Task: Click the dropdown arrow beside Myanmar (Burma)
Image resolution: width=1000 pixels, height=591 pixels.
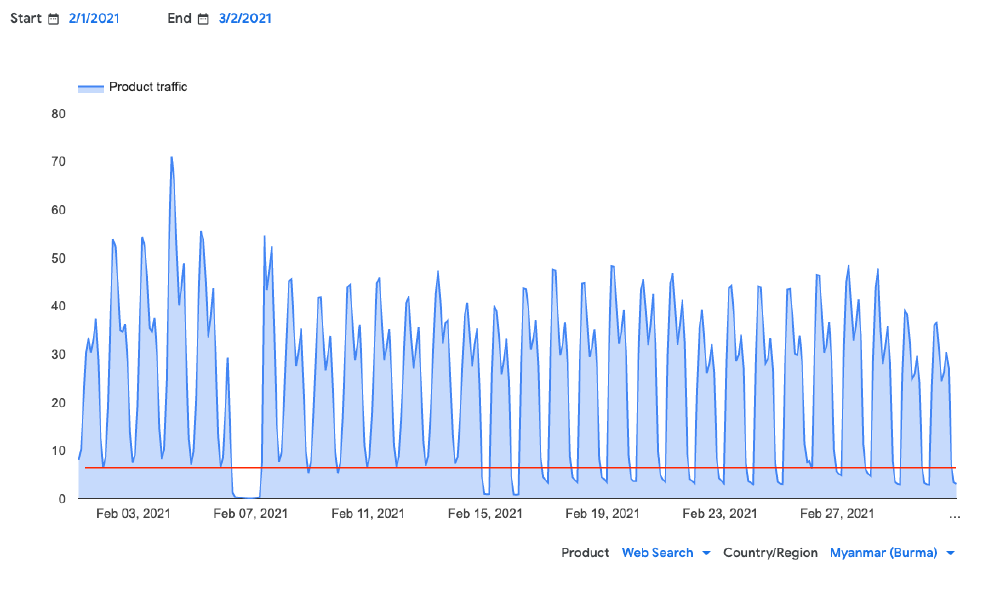Action: click(949, 552)
